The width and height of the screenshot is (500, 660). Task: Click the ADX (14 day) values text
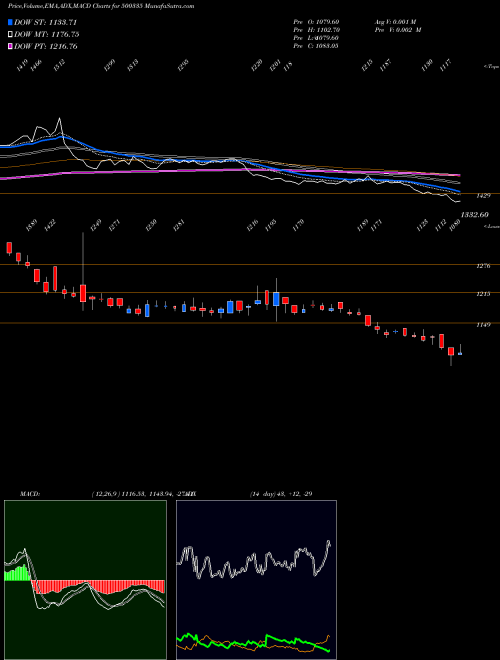tap(281, 494)
